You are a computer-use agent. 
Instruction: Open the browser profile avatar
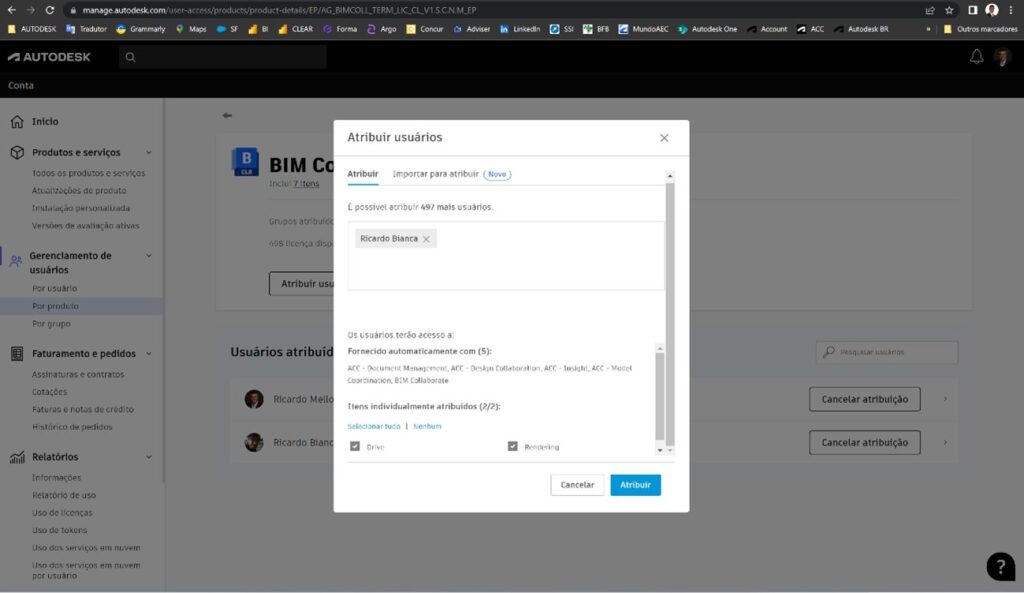[x=991, y=10]
